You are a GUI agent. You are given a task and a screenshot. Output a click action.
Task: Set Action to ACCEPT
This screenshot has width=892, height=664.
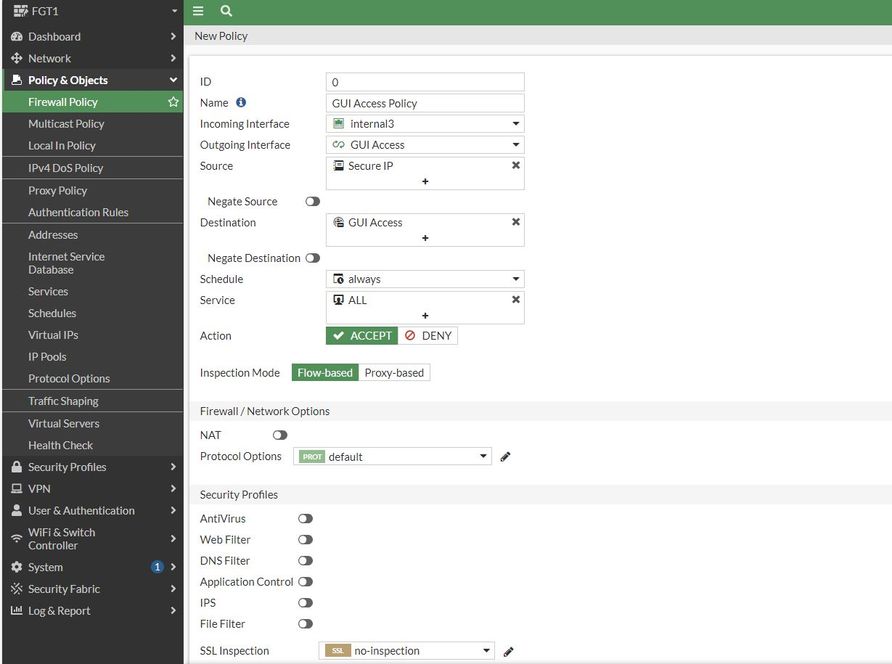(x=362, y=336)
